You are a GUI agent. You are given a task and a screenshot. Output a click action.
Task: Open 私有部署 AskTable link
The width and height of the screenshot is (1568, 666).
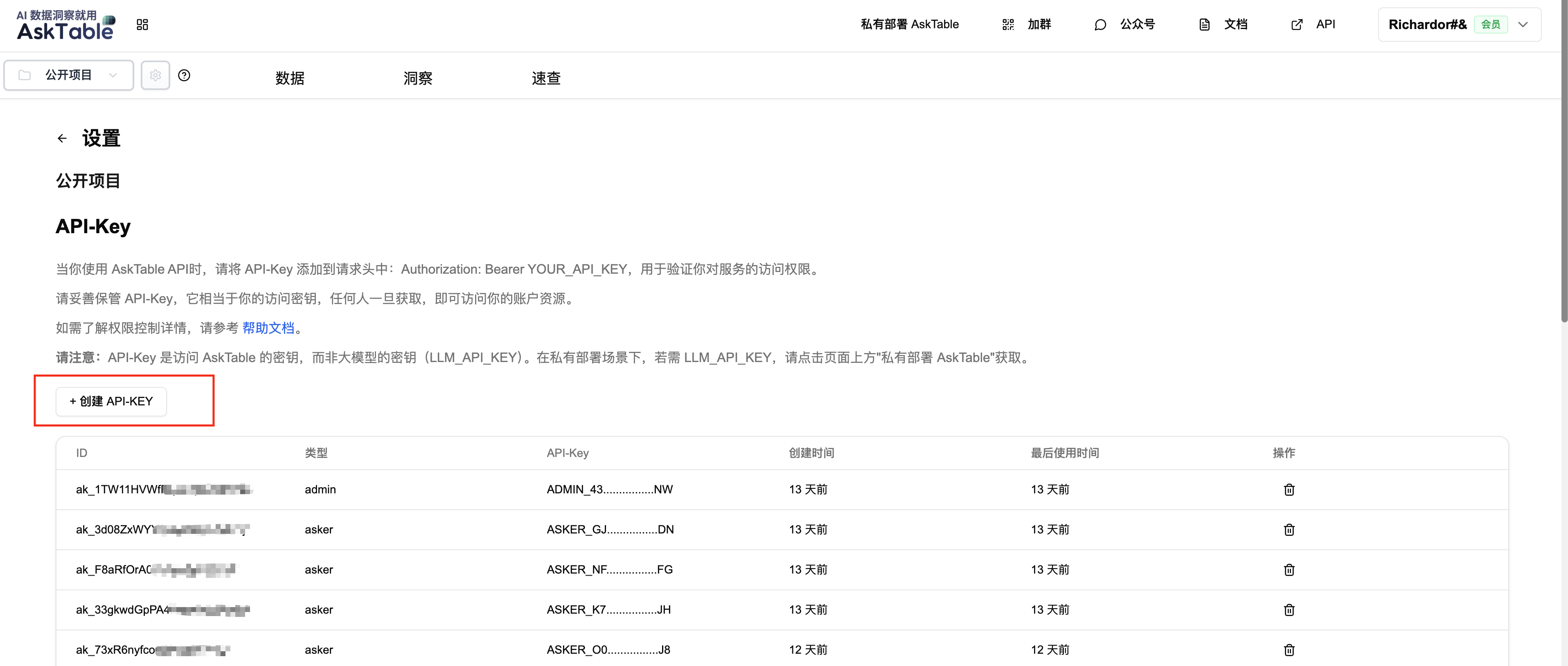[x=909, y=25]
